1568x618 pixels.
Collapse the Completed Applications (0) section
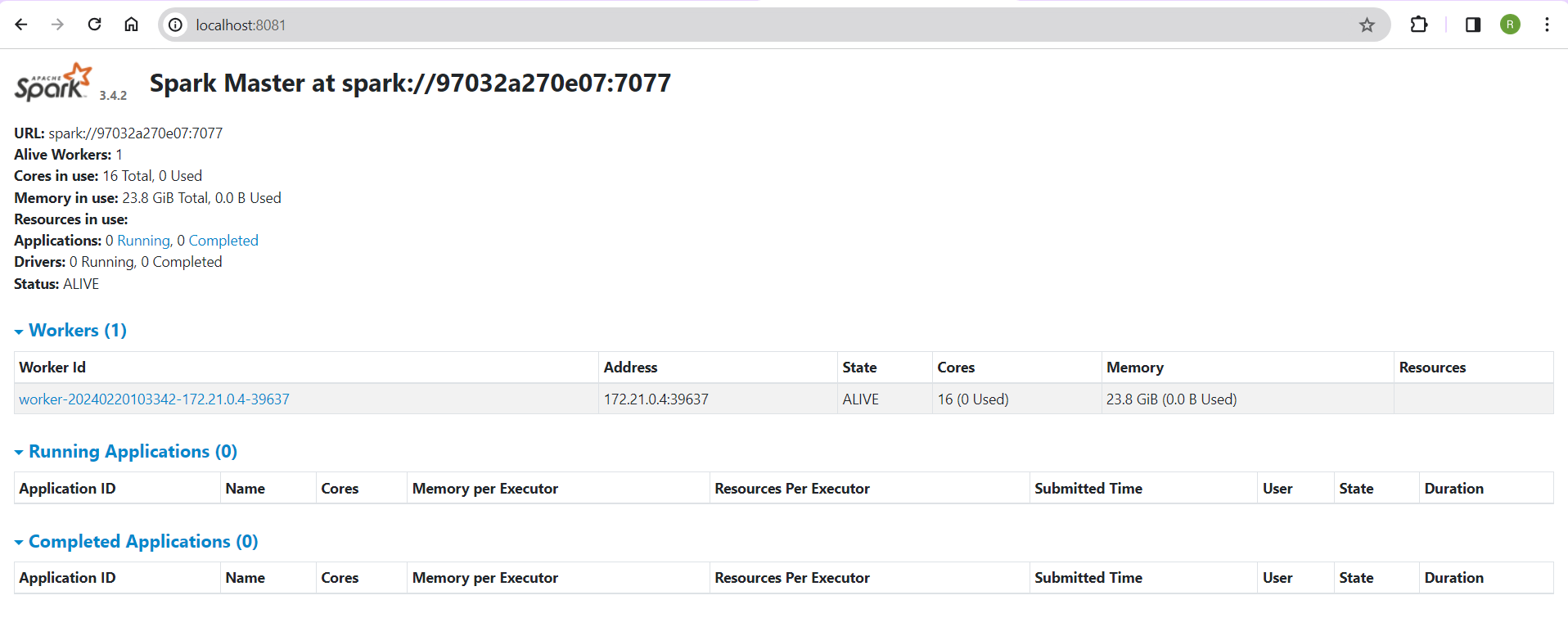136,542
